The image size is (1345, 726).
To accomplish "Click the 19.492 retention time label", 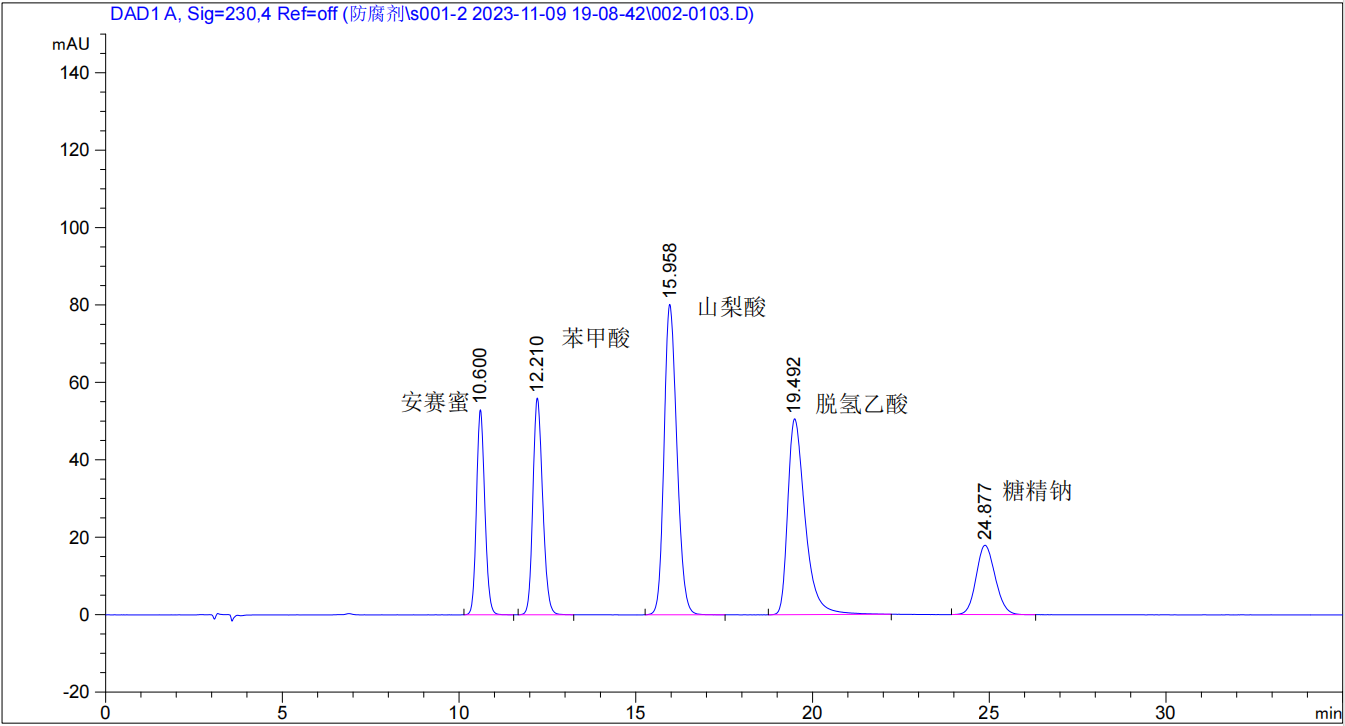I will 793,384.
